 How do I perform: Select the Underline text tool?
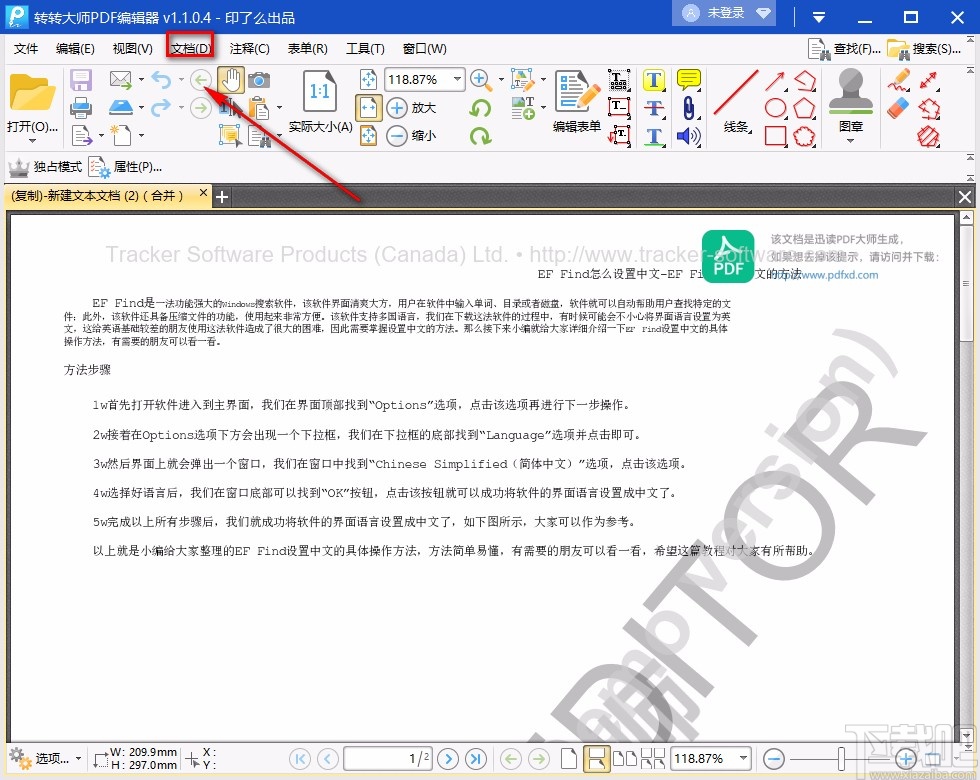654,136
